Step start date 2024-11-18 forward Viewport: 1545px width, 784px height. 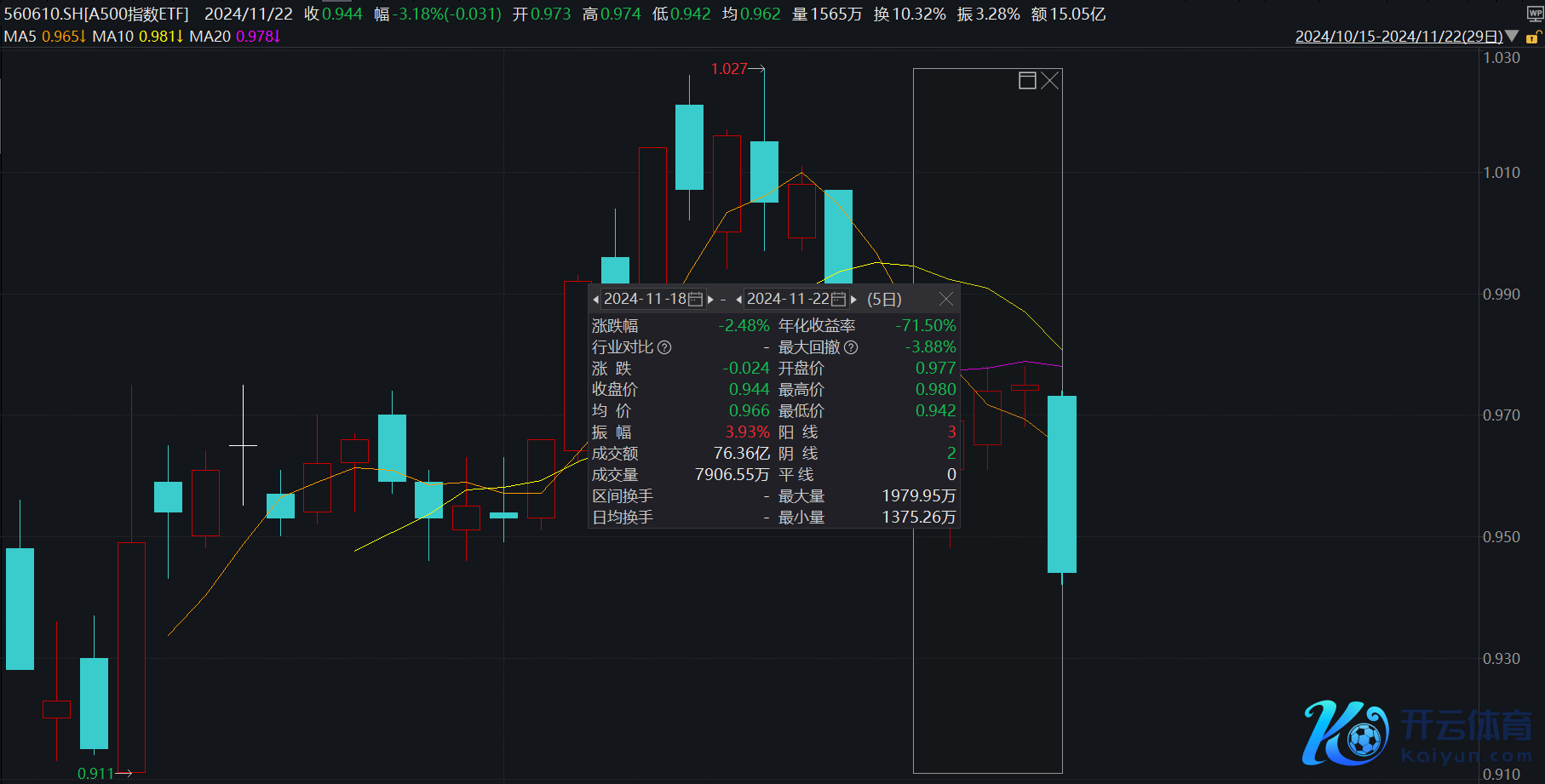click(x=710, y=300)
